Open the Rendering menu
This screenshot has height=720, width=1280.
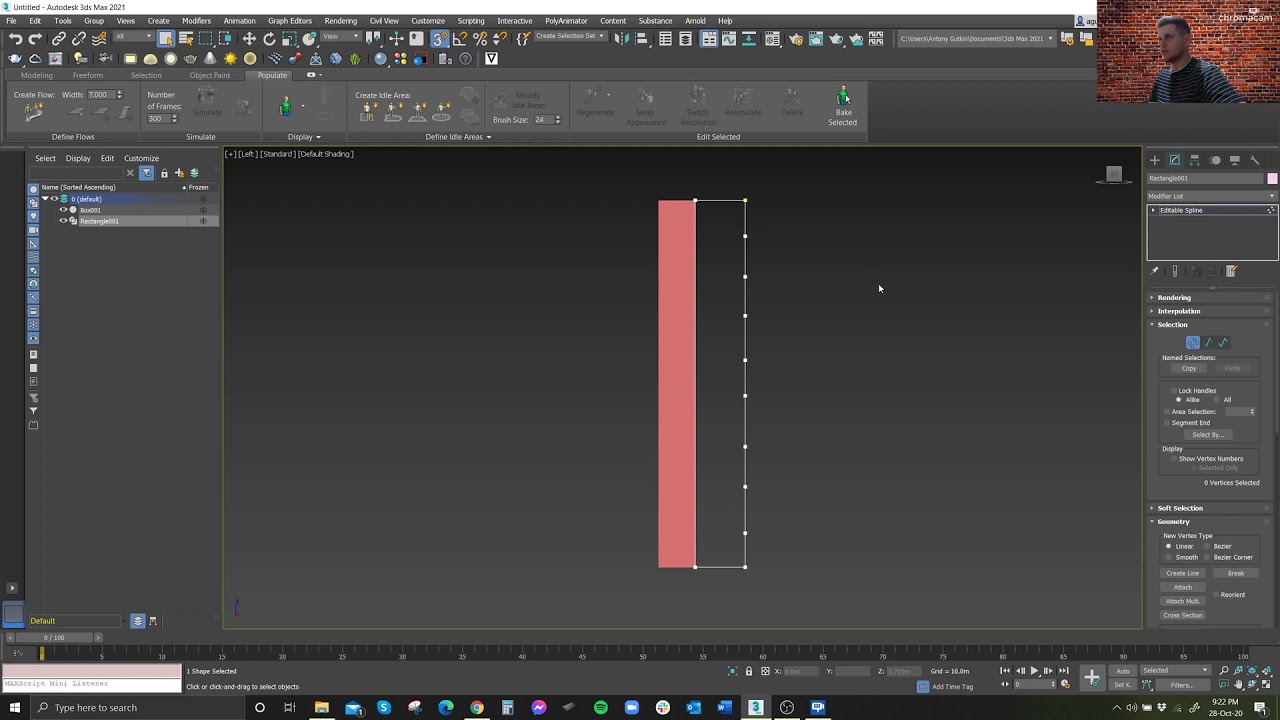tap(340, 21)
